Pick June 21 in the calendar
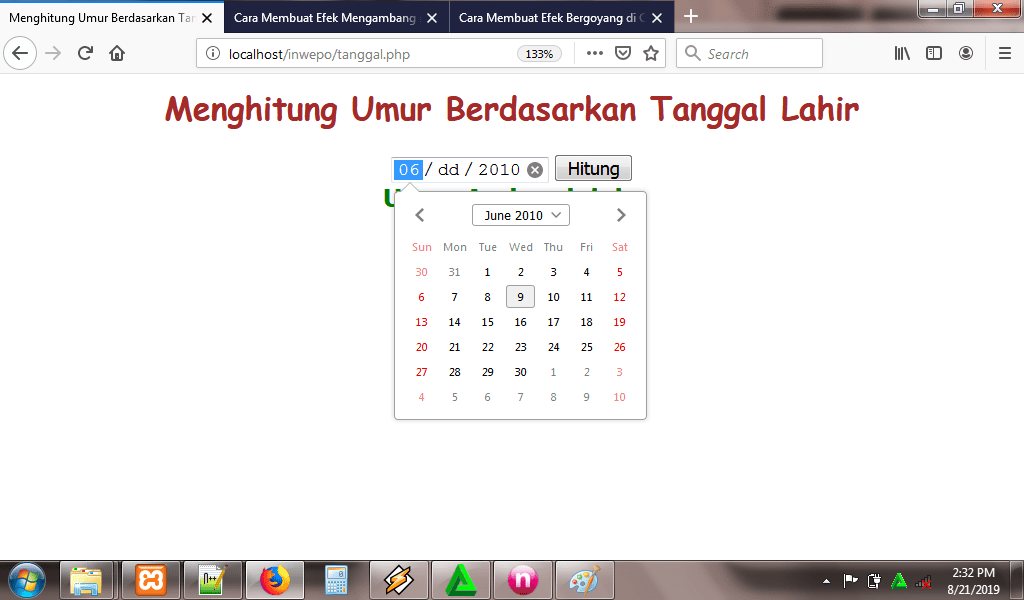The width and height of the screenshot is (1024, 600). pos(455,347)
